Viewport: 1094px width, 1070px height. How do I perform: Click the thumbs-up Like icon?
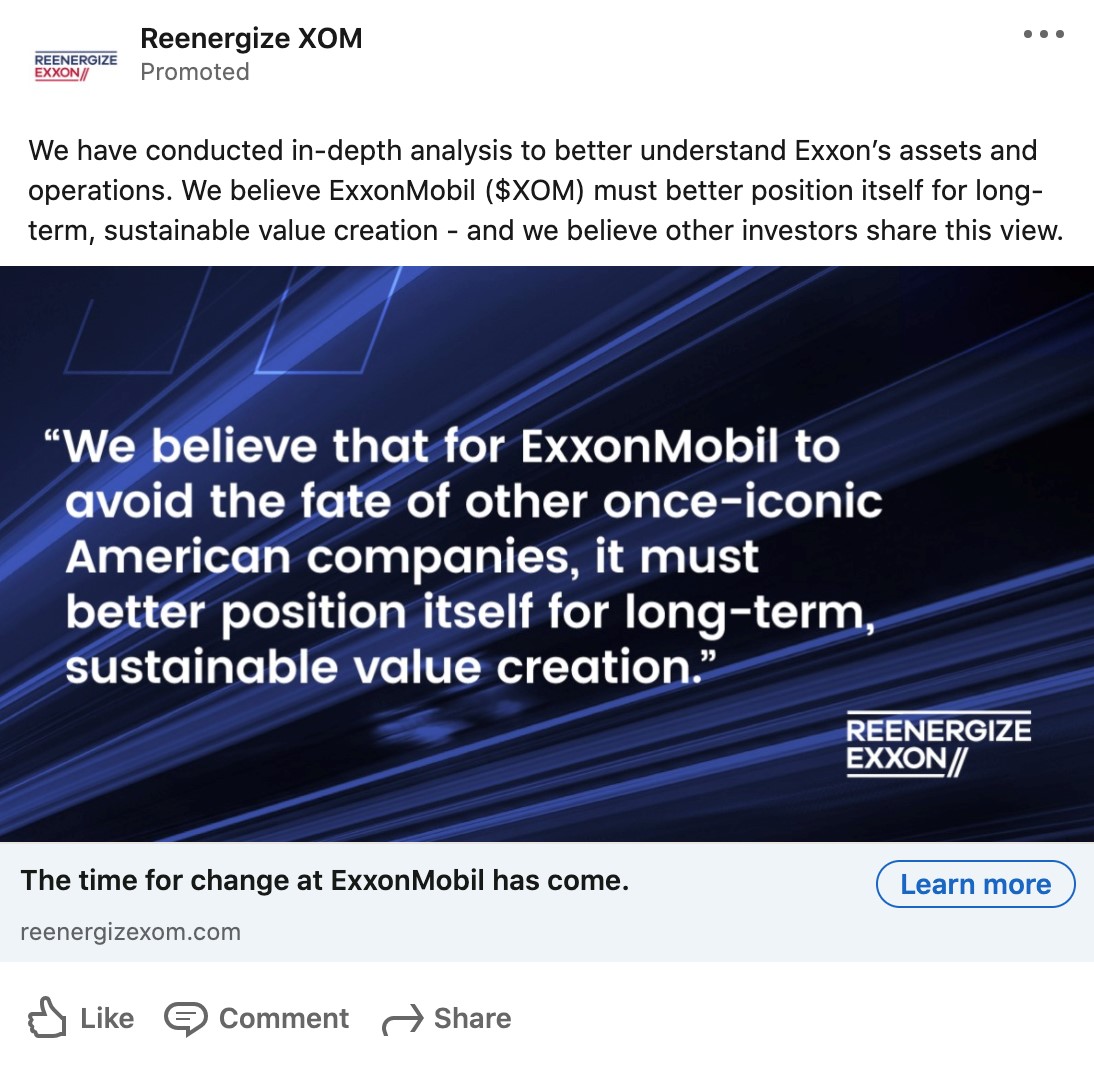pyautogui.click(x=48, y=1018)
